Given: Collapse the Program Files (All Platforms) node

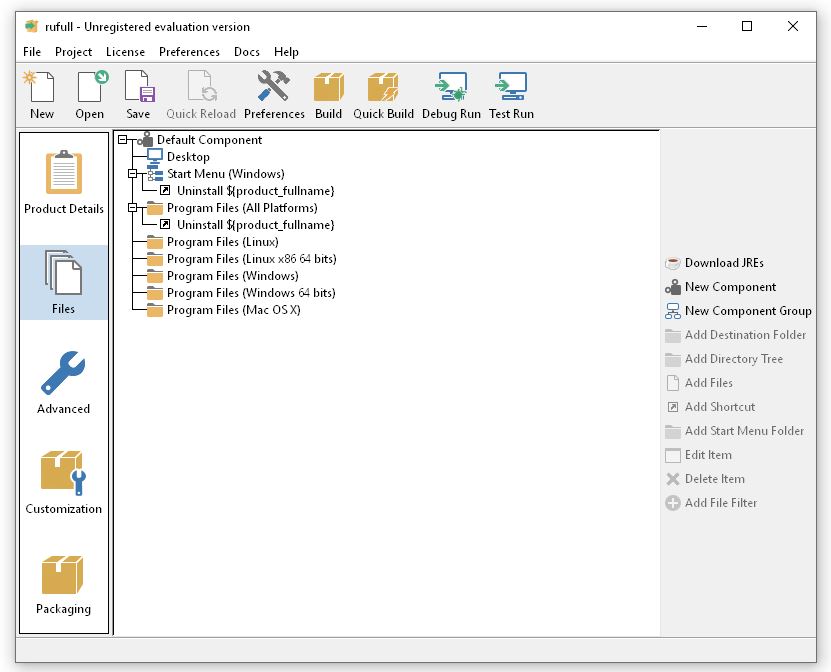Looking at the screenshot, I should (134, 208).
